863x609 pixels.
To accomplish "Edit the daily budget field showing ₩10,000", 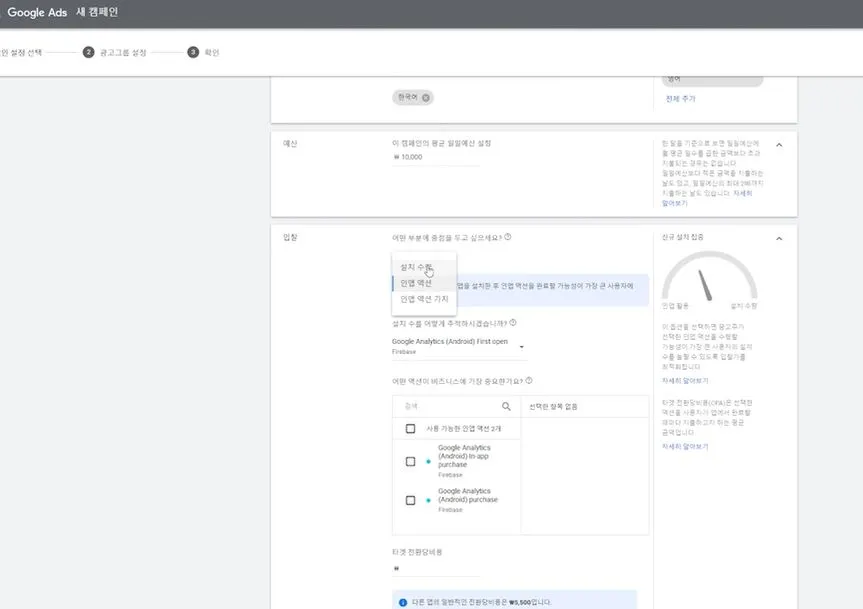I will click(435, 157).
